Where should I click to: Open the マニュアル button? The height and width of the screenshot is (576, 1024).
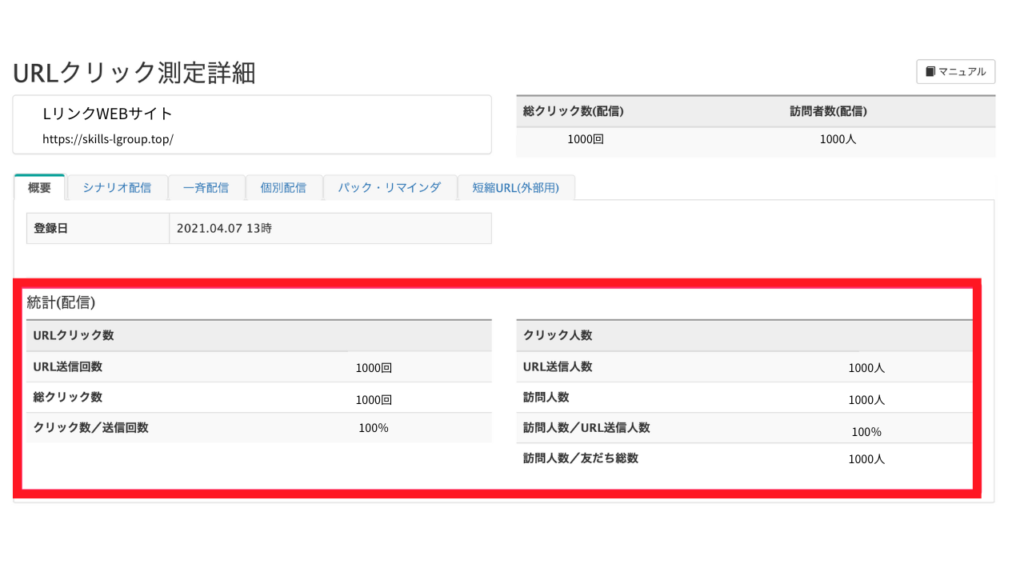[x=955, y=72]
